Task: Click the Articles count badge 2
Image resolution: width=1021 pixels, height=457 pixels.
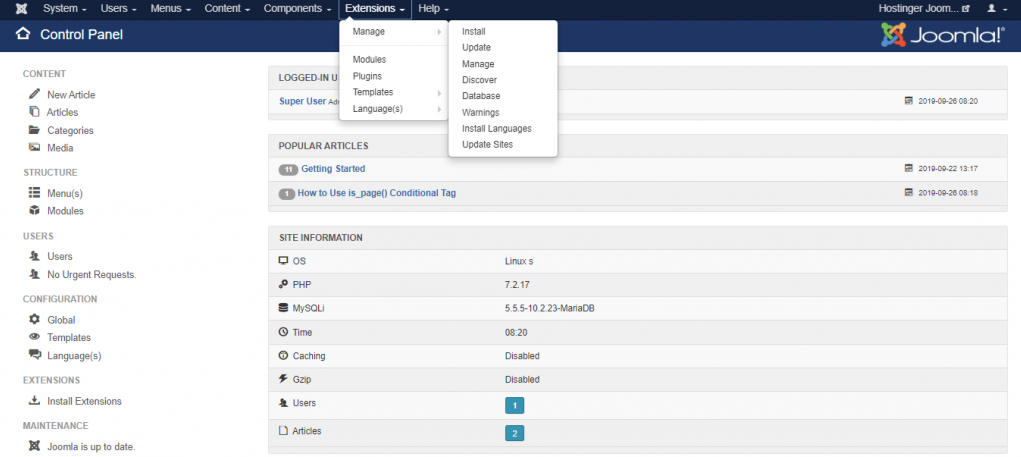Action: click(x=514, y=433)
